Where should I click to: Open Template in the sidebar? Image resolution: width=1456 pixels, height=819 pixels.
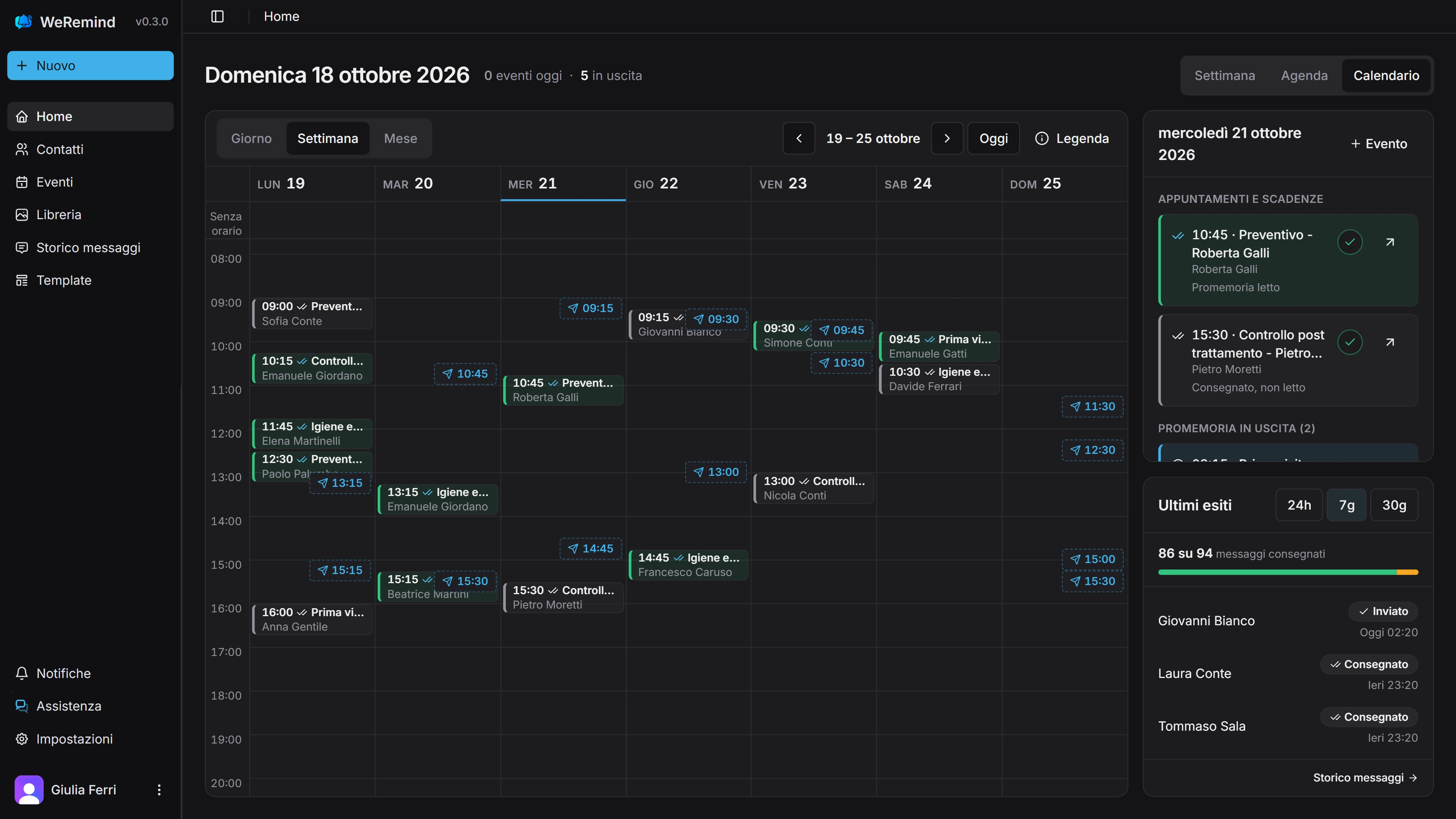point(91,280)
